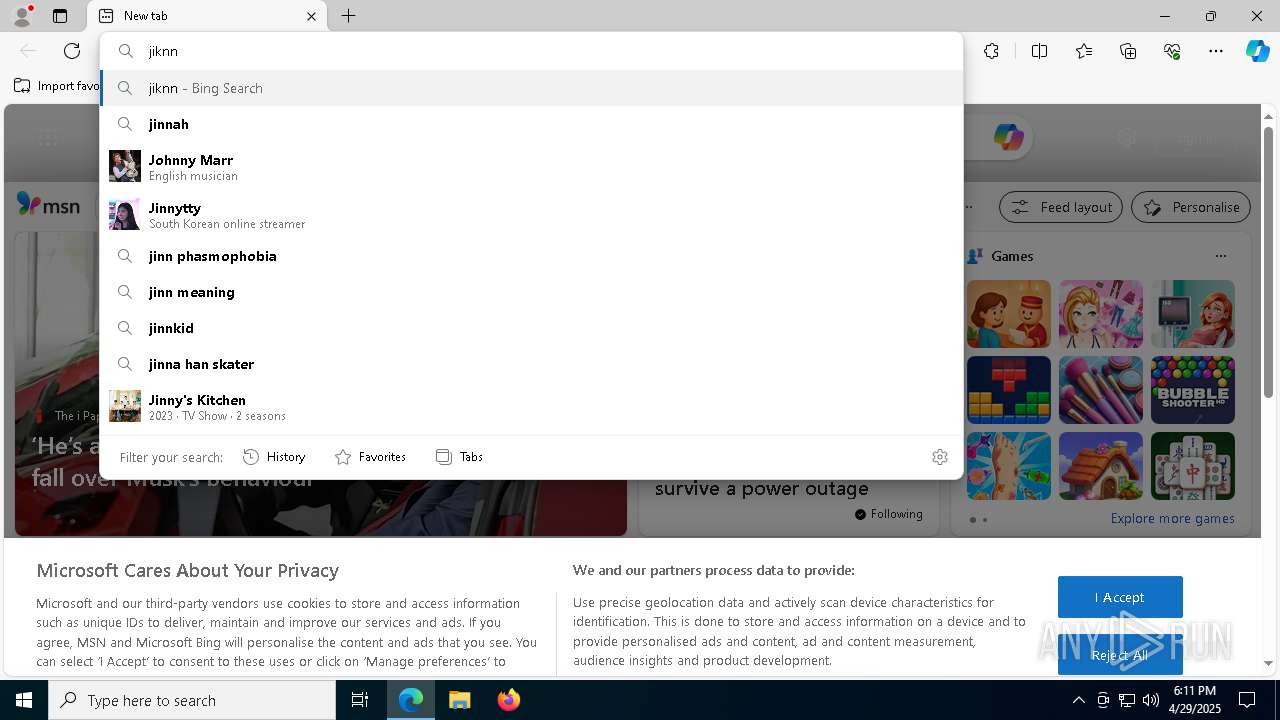The image size is (1280, 720).
Task: Filter search by Tabs
Action: 459,457
